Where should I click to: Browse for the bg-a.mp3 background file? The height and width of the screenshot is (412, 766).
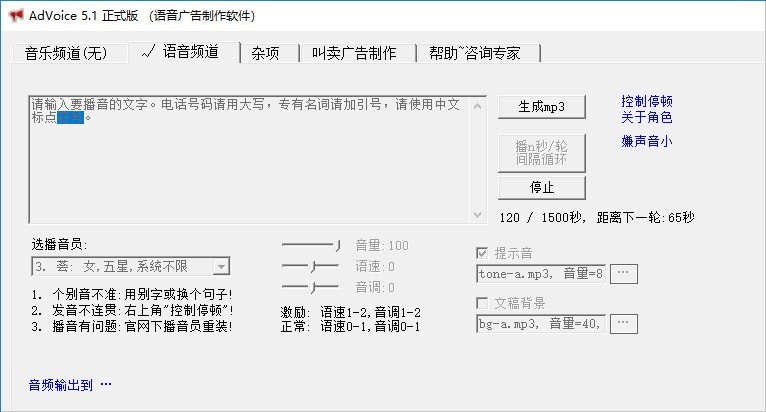tap(624, 324)
